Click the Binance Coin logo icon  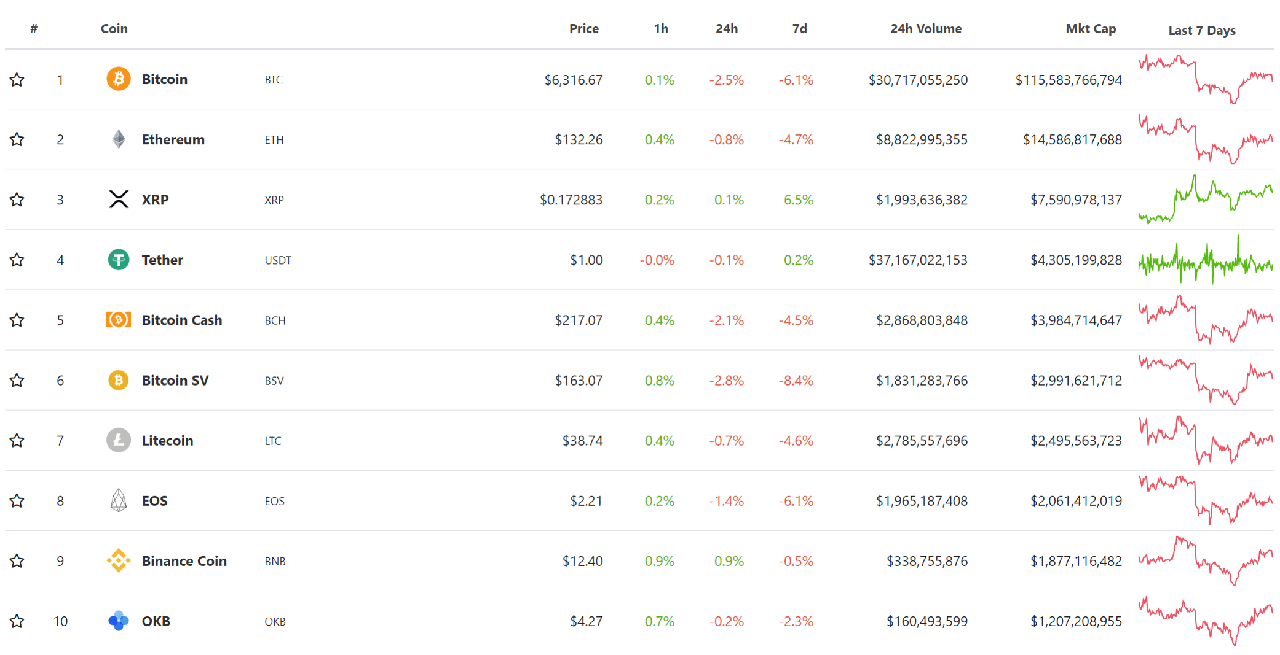tap(118, 561)
